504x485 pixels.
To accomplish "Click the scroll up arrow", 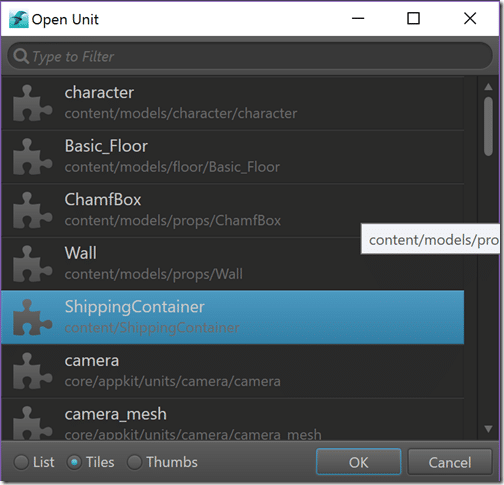I will (488, 87).
